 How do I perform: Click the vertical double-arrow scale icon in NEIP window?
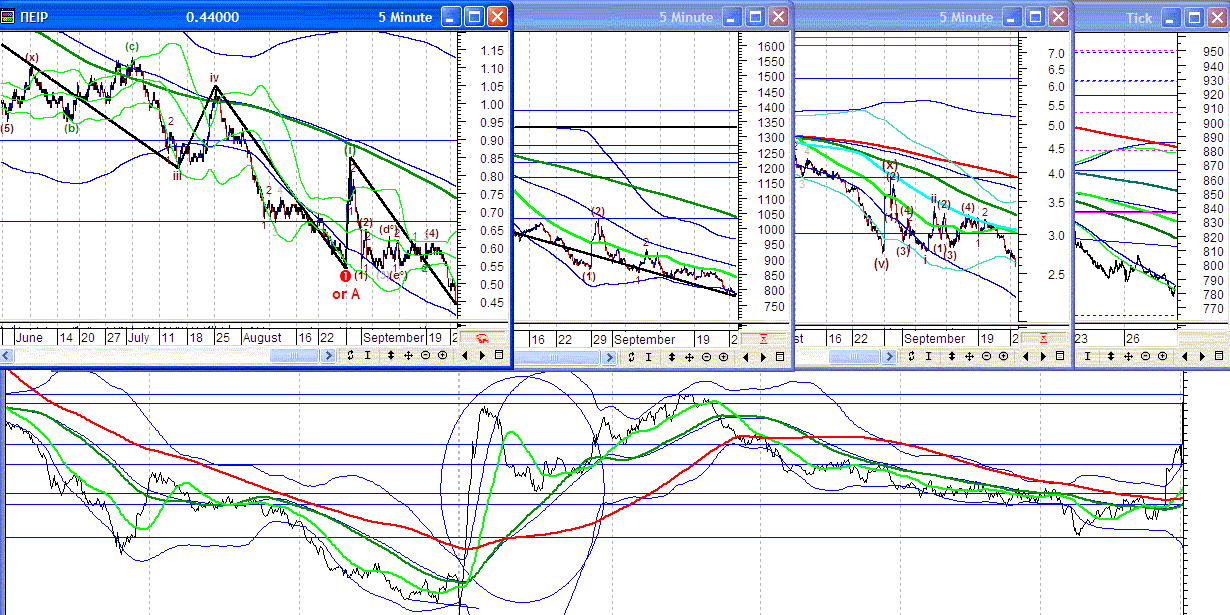[391, 355]
